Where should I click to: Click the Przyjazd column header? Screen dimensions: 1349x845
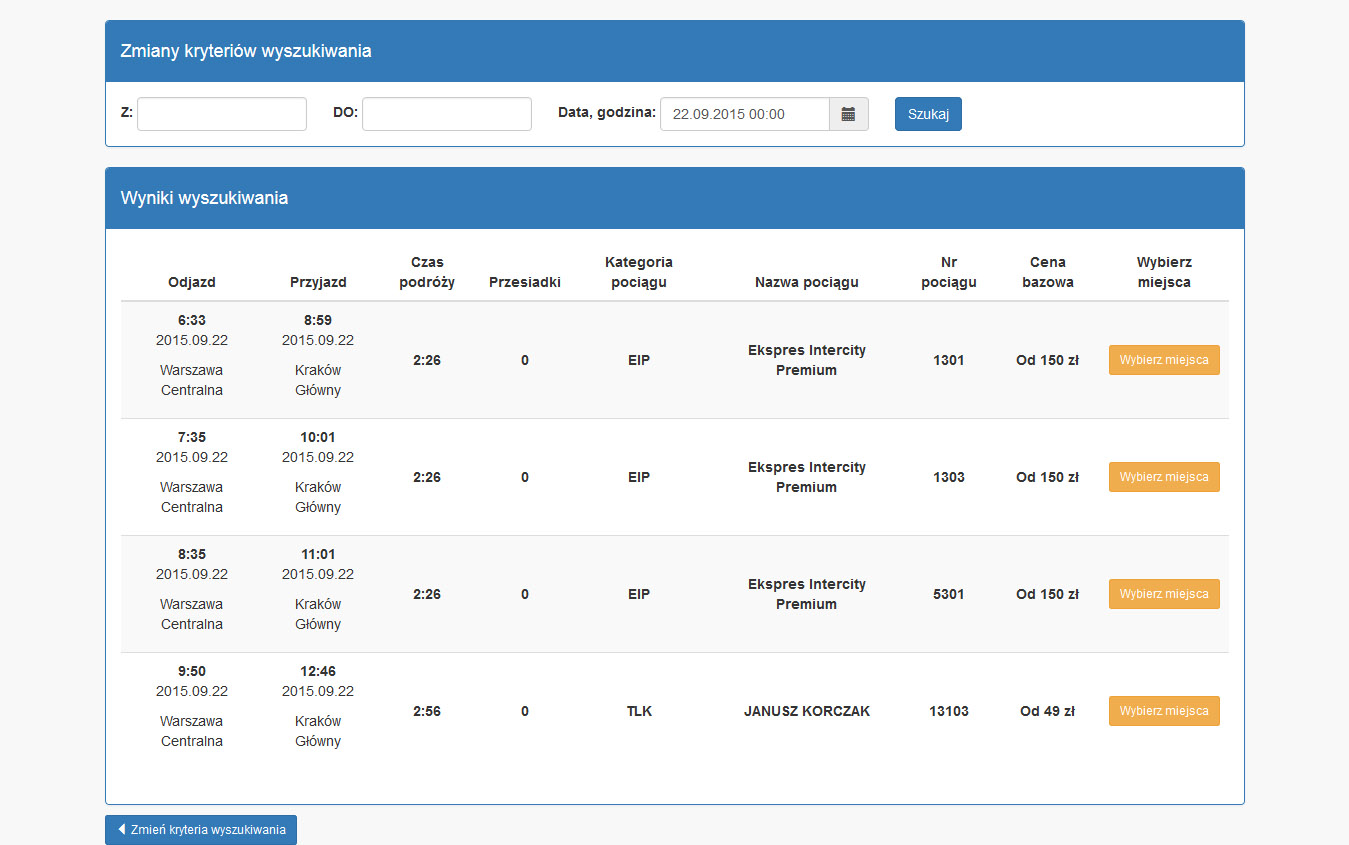[x=318, y=282]
